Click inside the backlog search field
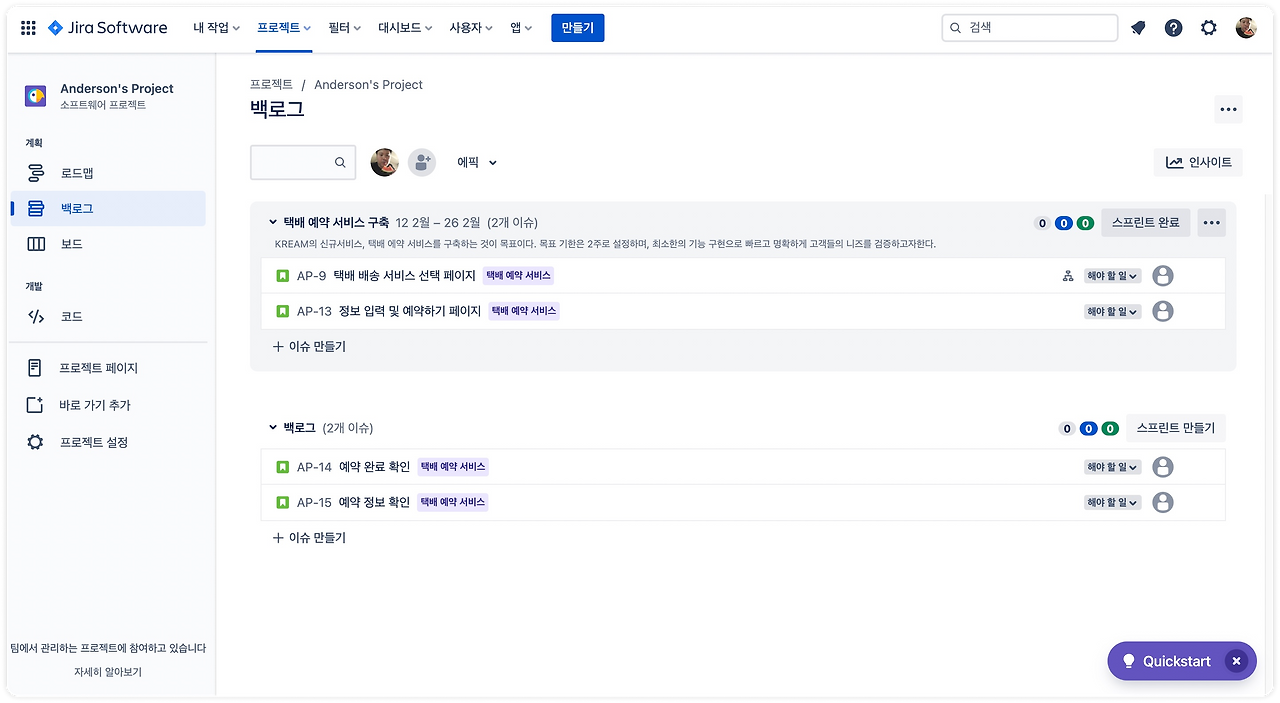The height and width of the screenshot is (703, 1280). [x=295, y=161]
